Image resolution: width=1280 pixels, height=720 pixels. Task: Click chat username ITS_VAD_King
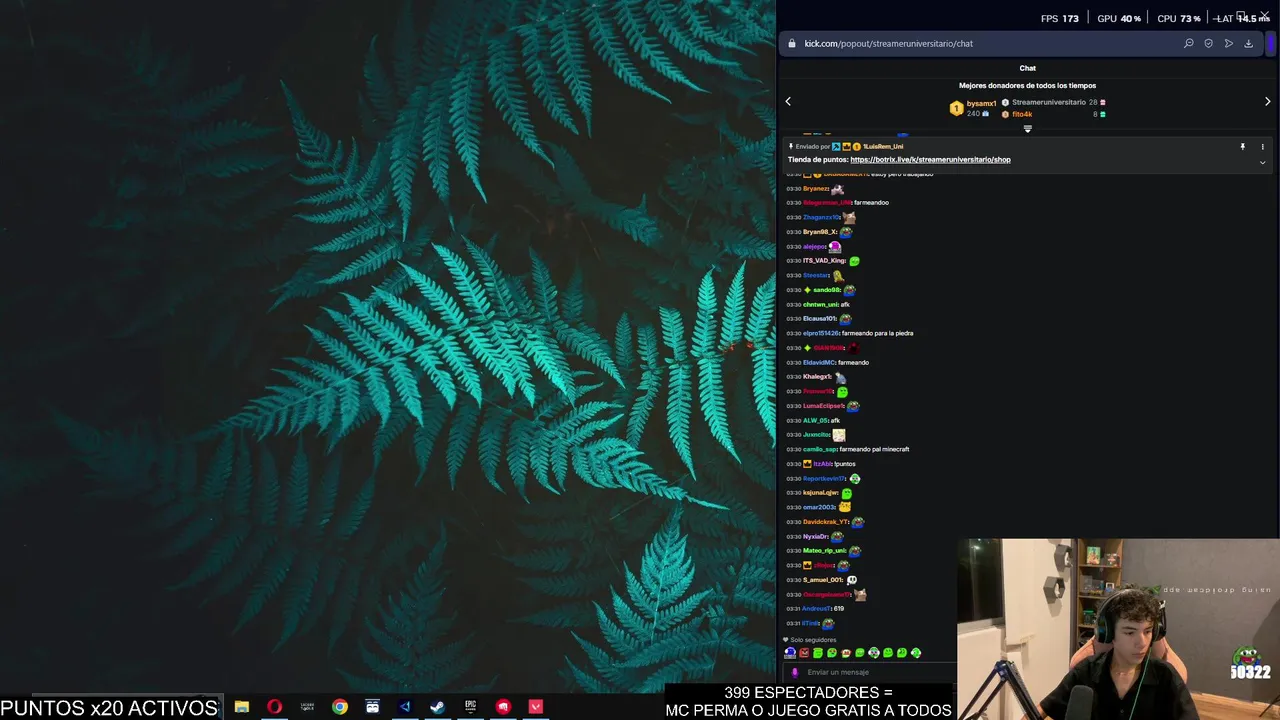pyautogui.click(x=824, y=261)
